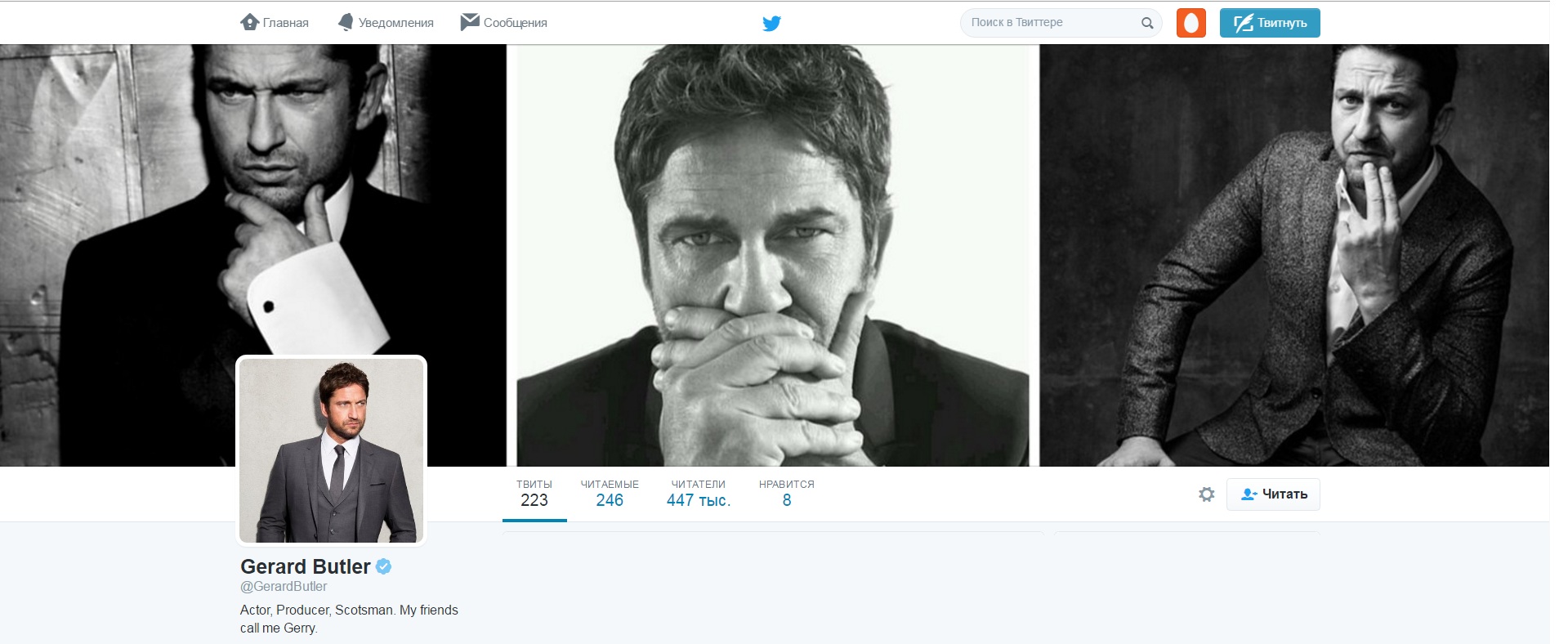Open Сообщения via the envelope icon
The height and width of the screenshot is (644, 1568).
(469, 22)
